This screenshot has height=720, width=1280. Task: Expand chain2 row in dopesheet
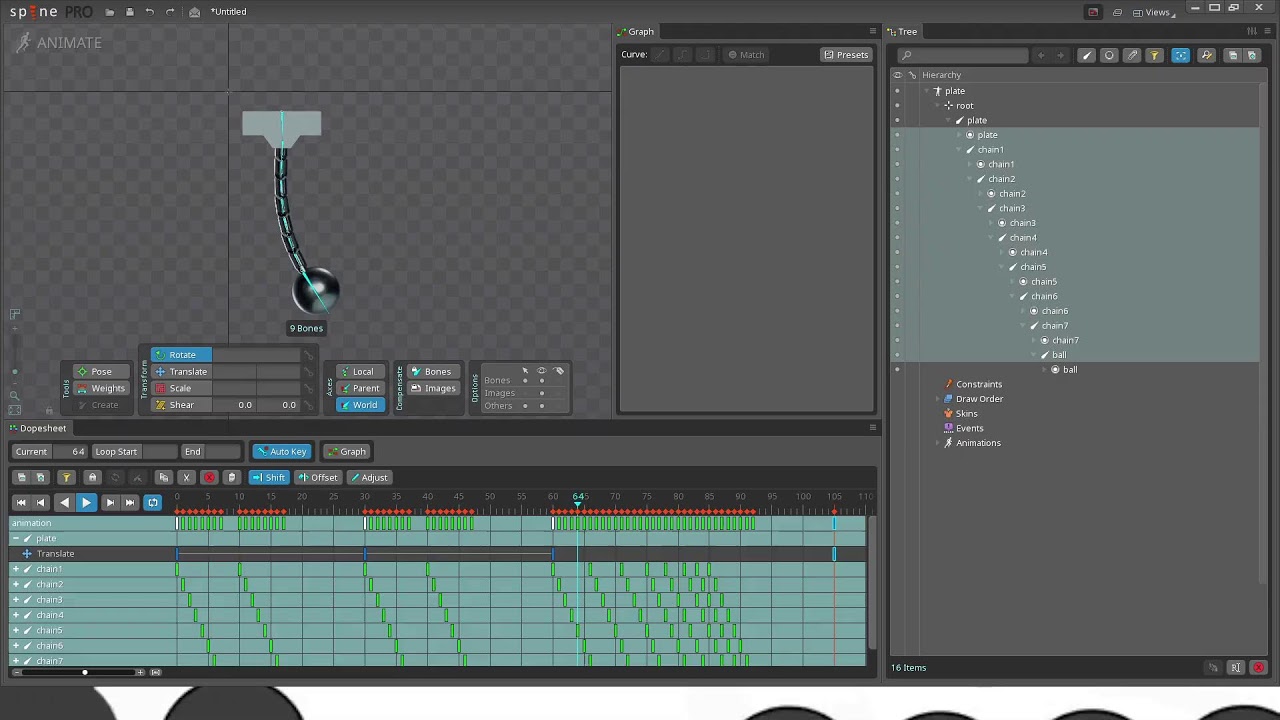coord(16,584)
